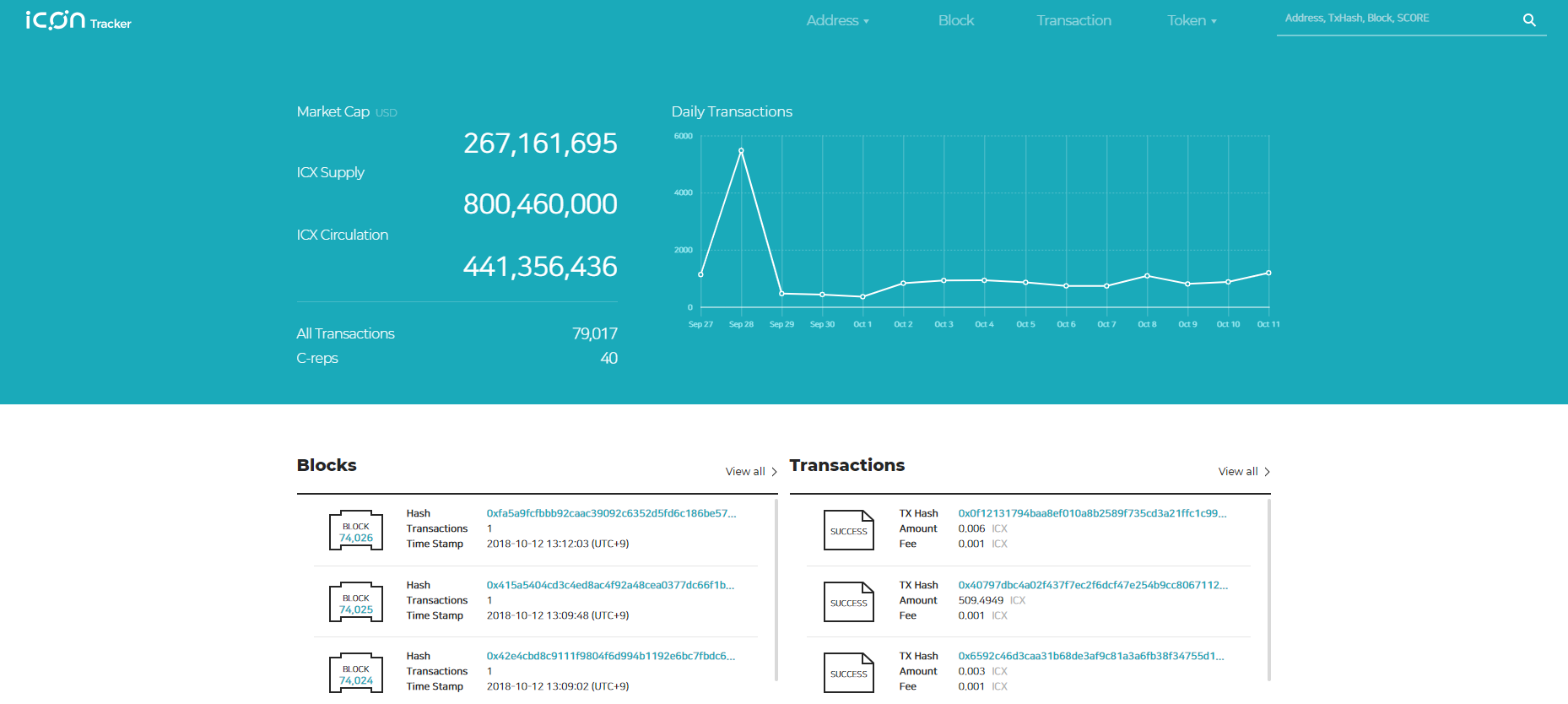Open the Block 74,024 icon

click(356, 674)
